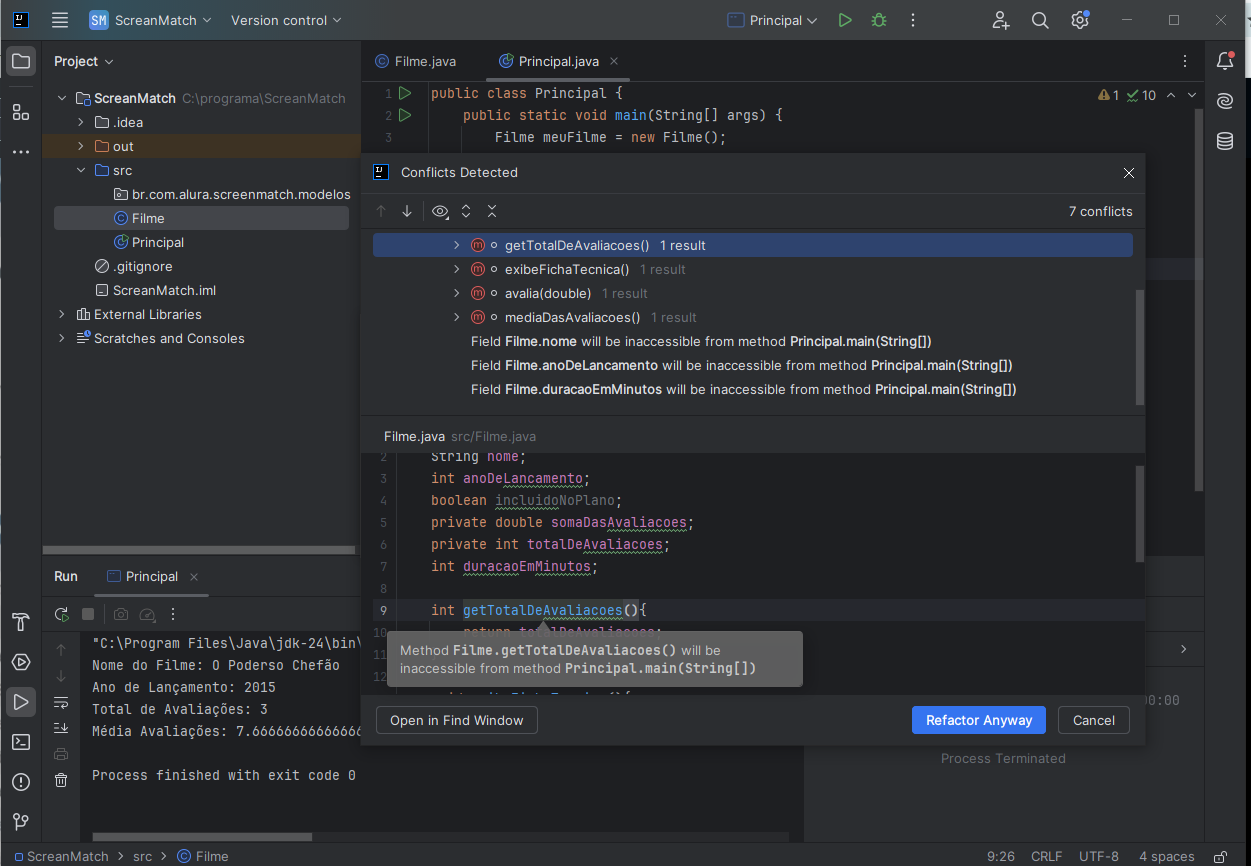
Task: Toggle the Run tool window icon
Action: point(21,702)
